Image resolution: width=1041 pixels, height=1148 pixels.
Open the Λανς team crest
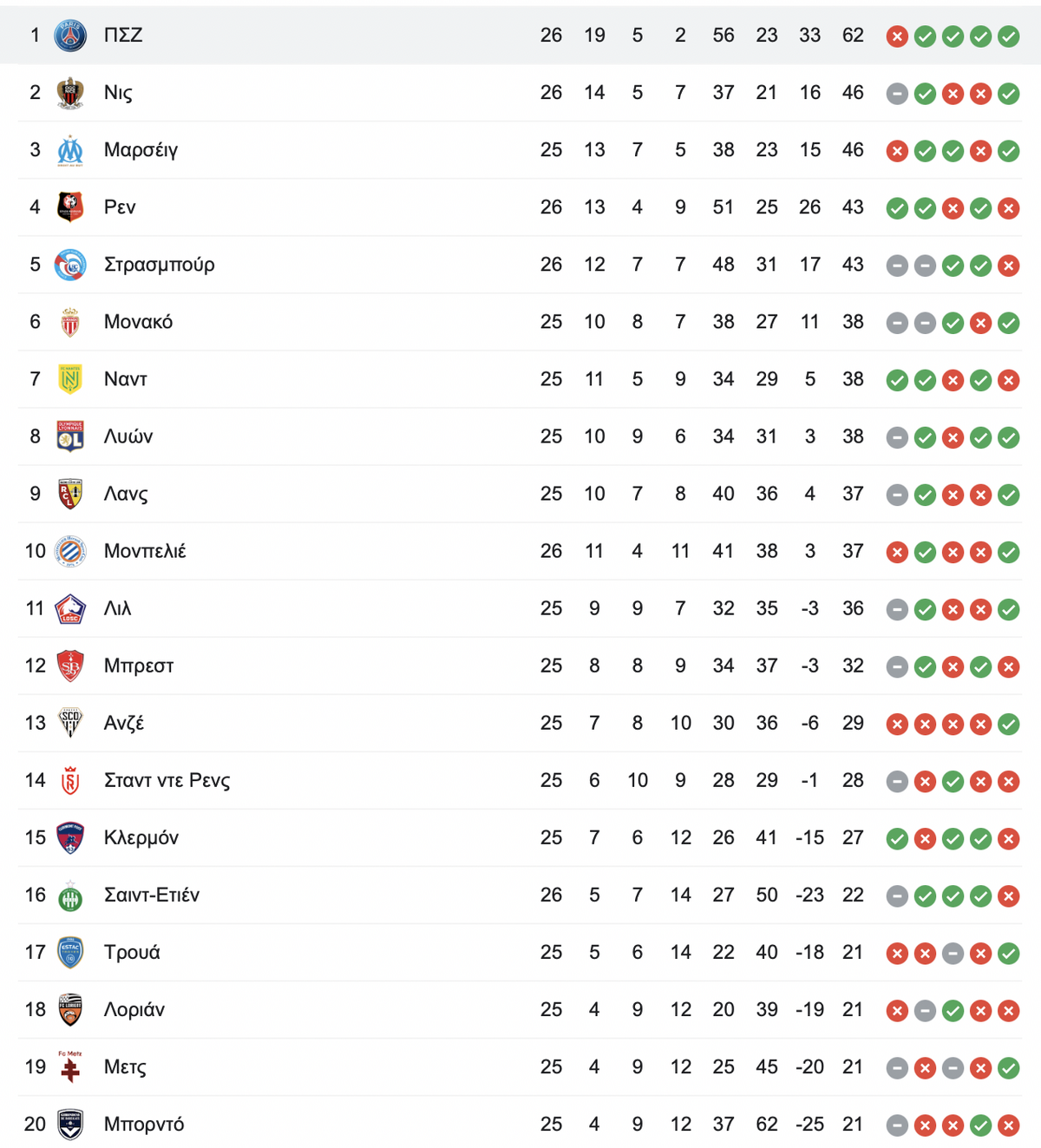(x=70, y=494)
